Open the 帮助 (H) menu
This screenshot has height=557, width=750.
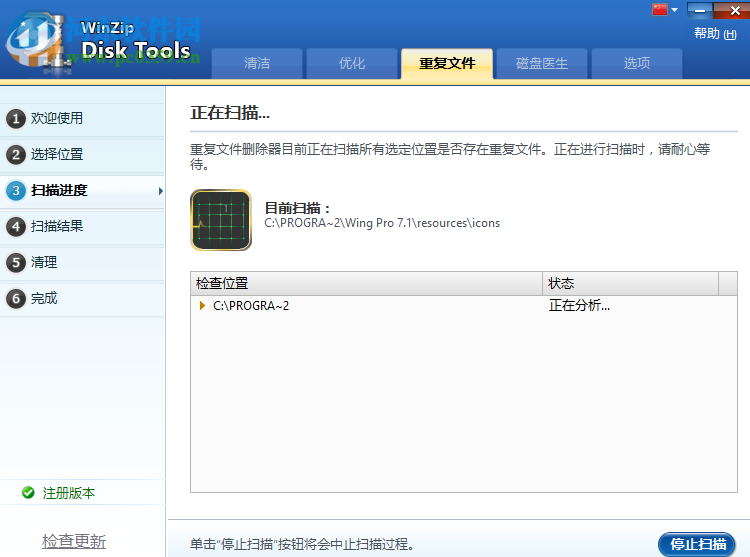[715, 33]
